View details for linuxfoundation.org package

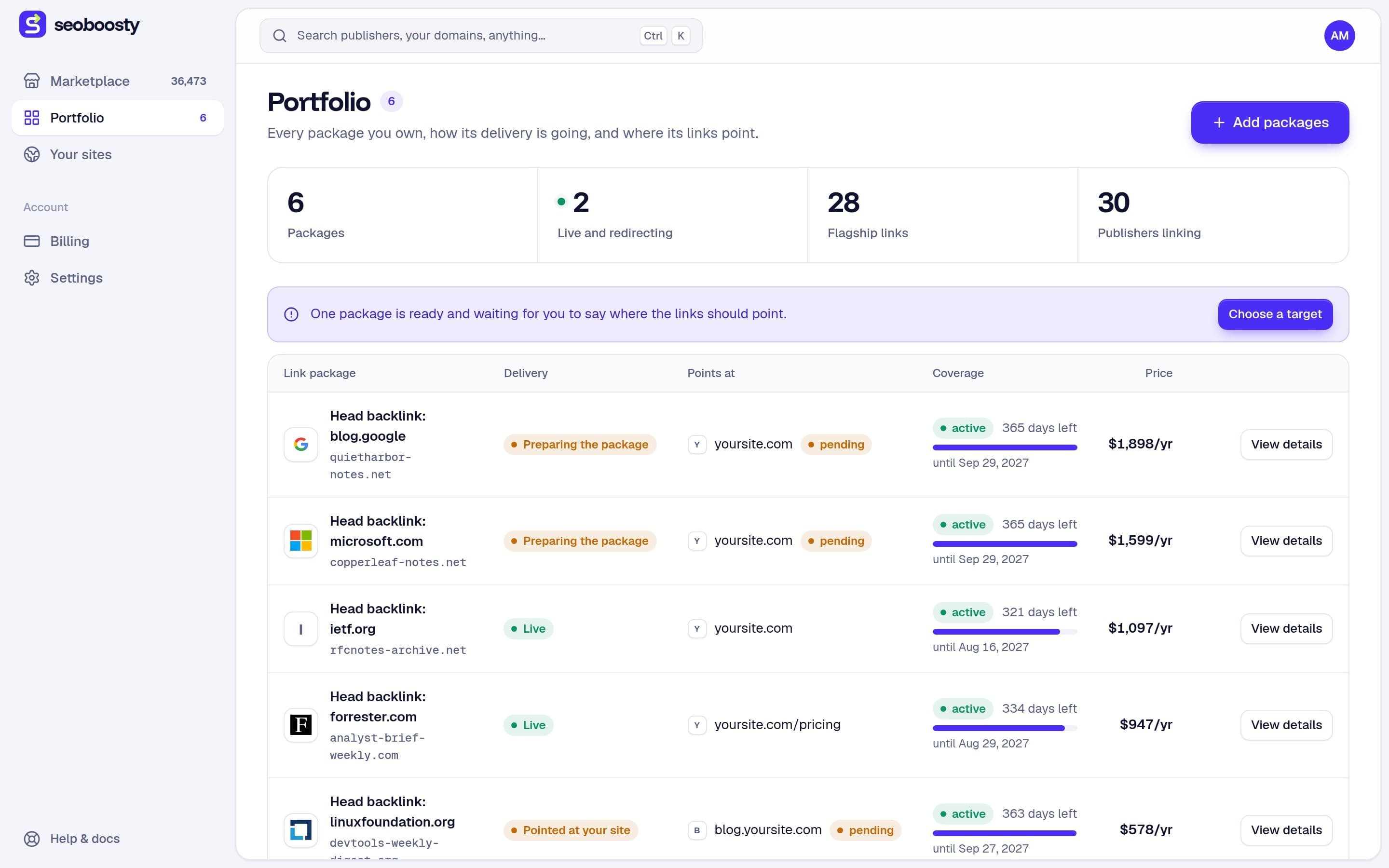pyautogui.click(x=1286, y=830)
